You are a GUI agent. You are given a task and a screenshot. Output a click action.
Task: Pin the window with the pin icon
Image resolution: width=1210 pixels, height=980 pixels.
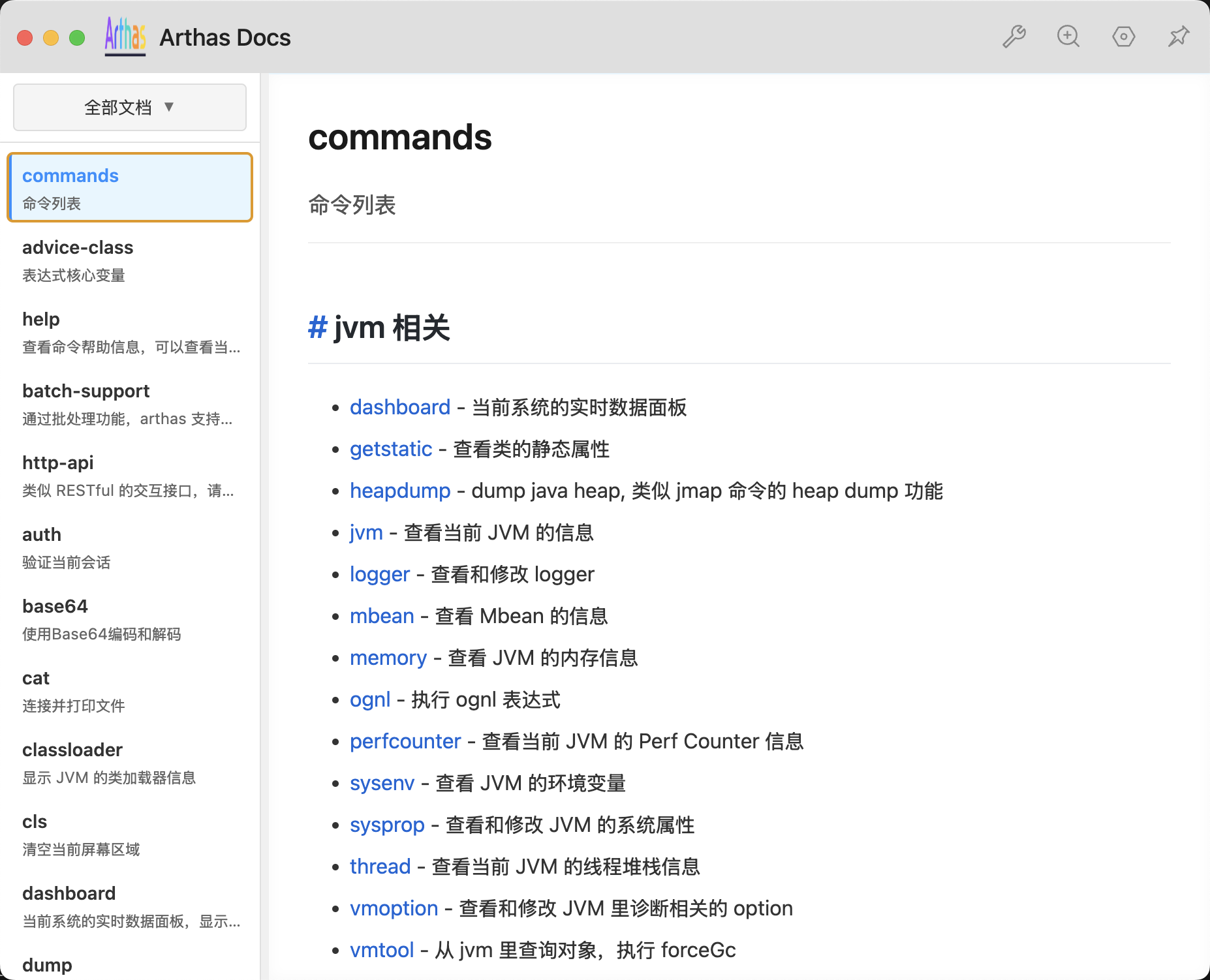click(1178, 37)
